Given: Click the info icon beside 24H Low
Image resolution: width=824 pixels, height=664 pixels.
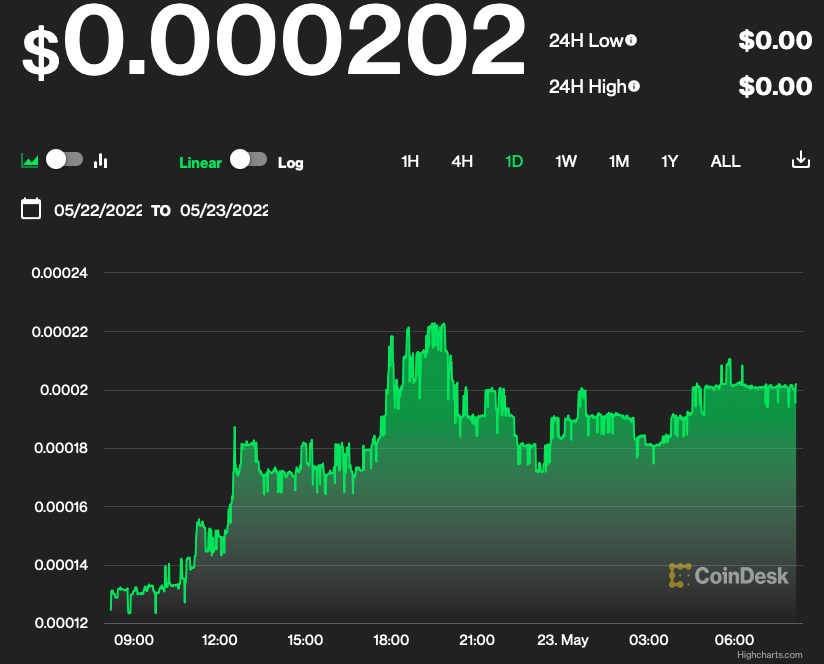Looking at the screenshot, I should (x=631, y=41).
